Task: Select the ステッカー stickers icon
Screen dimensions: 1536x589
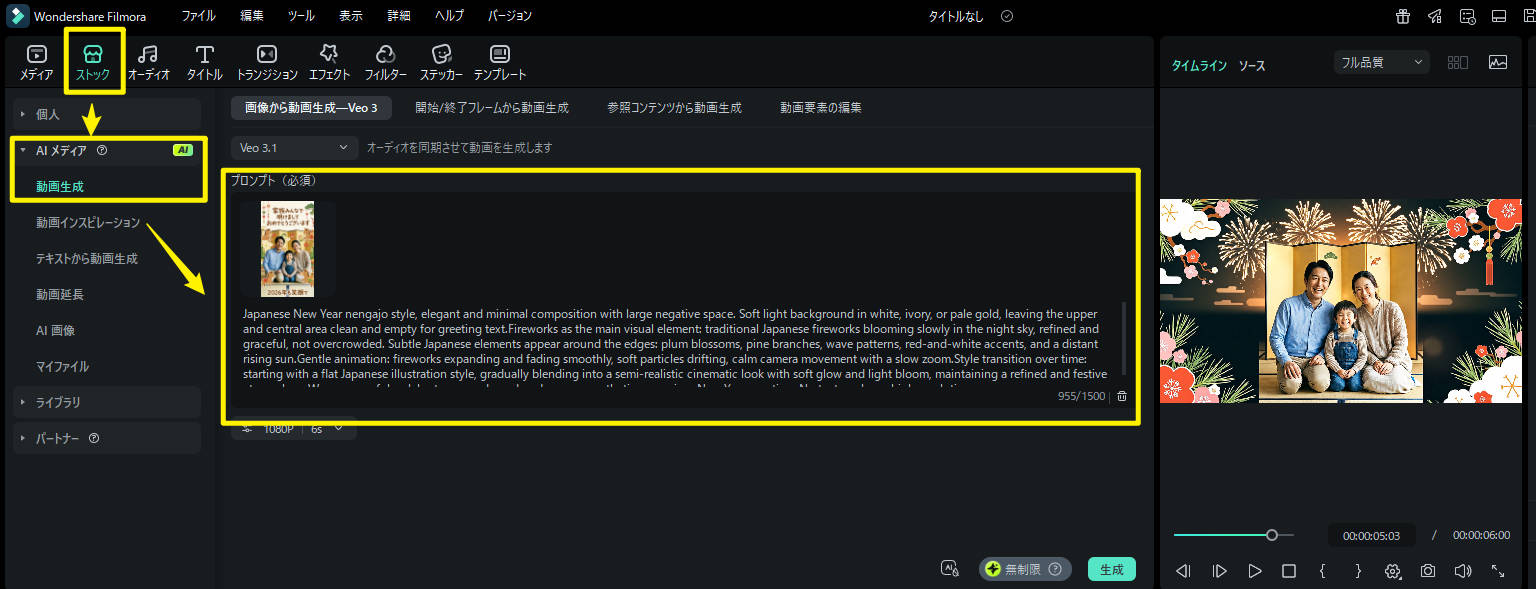Action: pyautogui.click(x=441, y=61)
